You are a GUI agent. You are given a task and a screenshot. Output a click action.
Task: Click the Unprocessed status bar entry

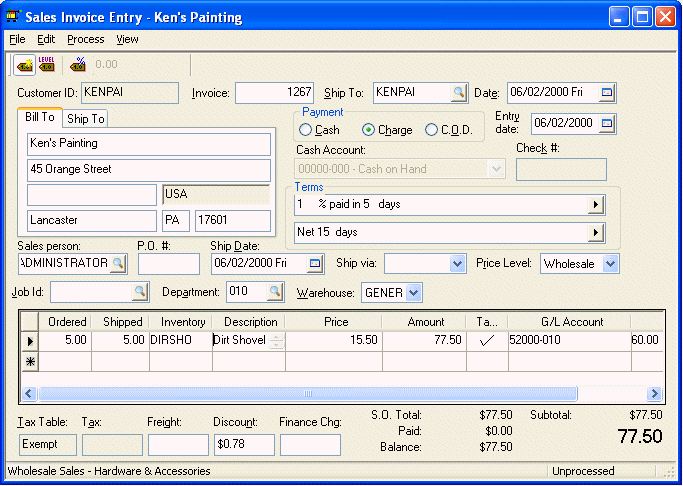pos(583,471)
